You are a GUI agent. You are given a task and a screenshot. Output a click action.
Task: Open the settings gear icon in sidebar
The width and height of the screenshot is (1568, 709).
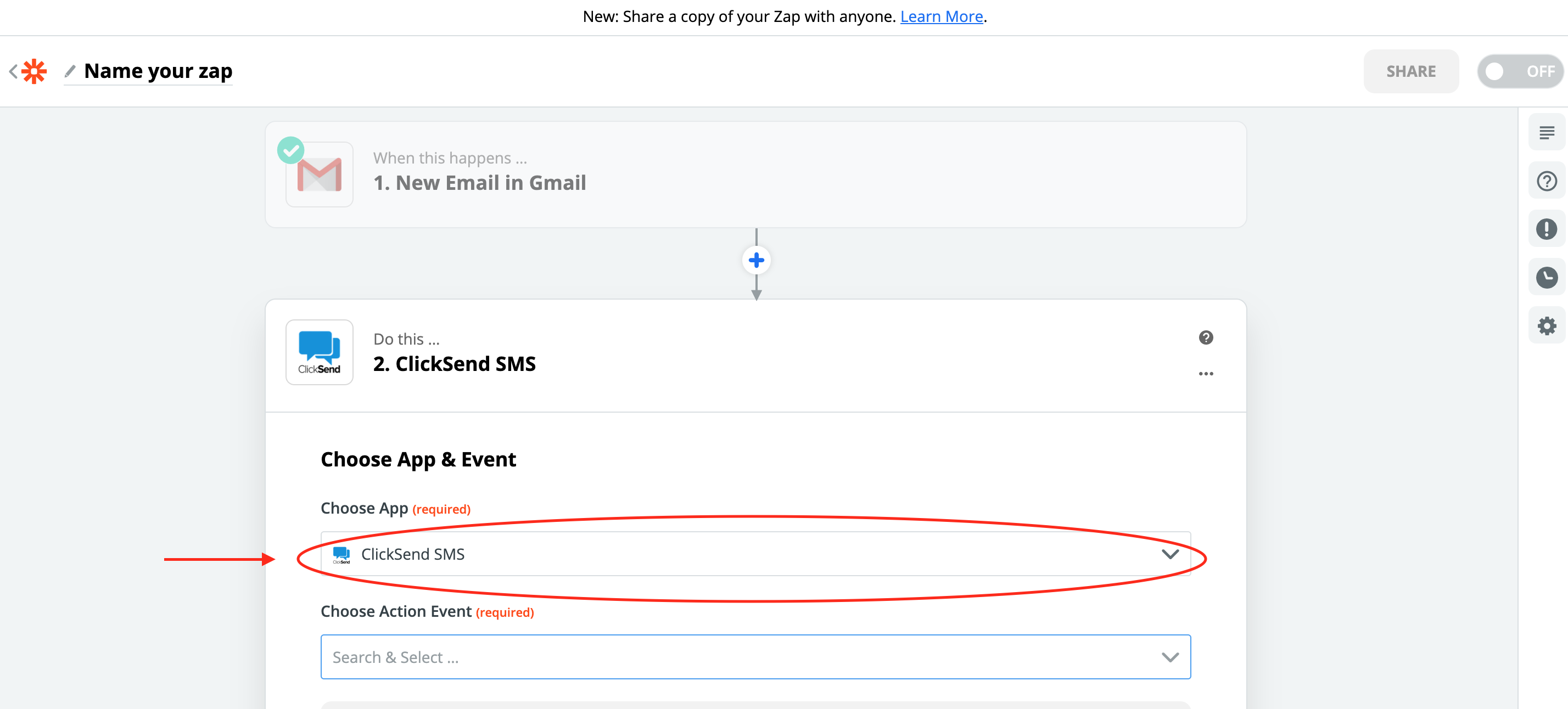(1546, 326)
